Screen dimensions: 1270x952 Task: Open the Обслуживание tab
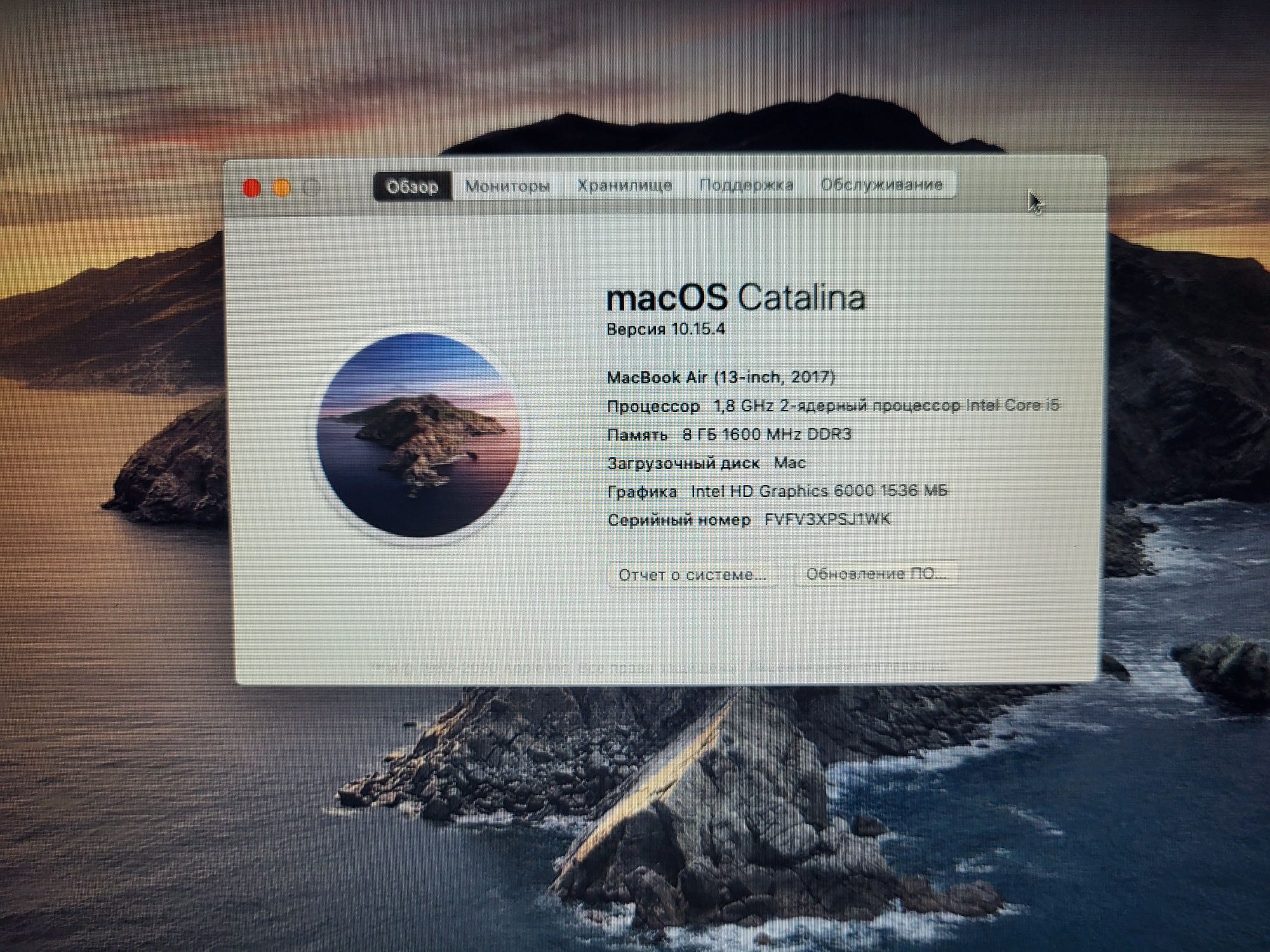[x=881, y=185]
